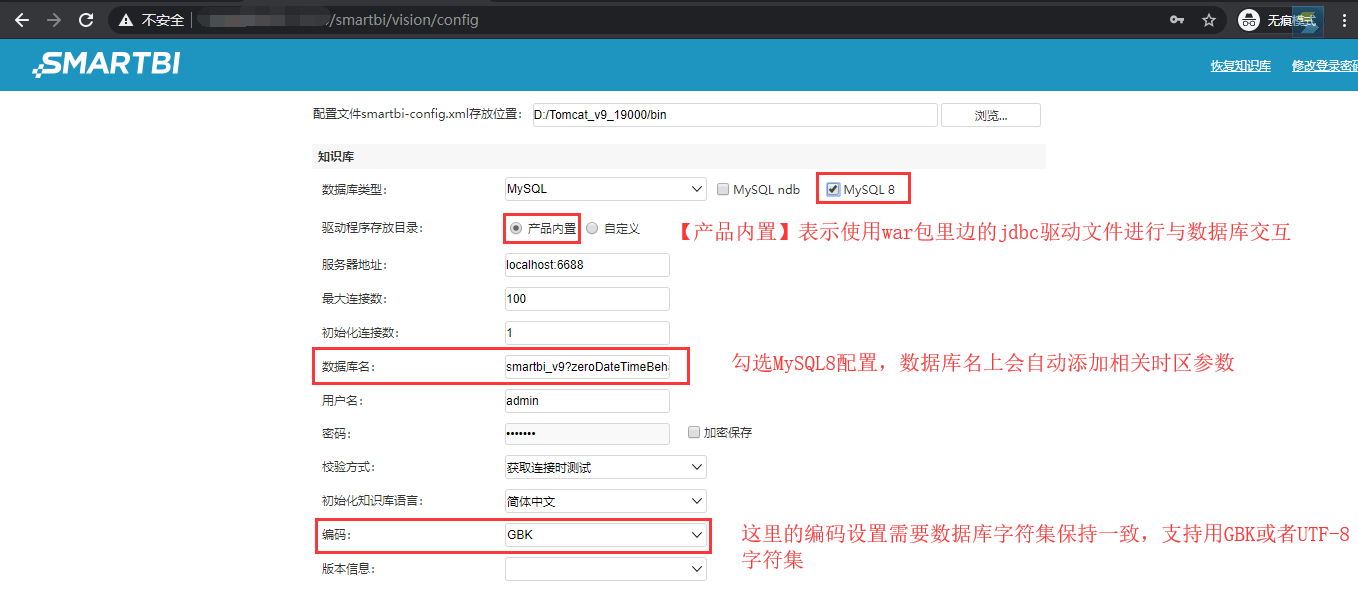Check the 加密保存 checkbox
The height and width of the screenshot is (591, 1358).
(694, 433)
